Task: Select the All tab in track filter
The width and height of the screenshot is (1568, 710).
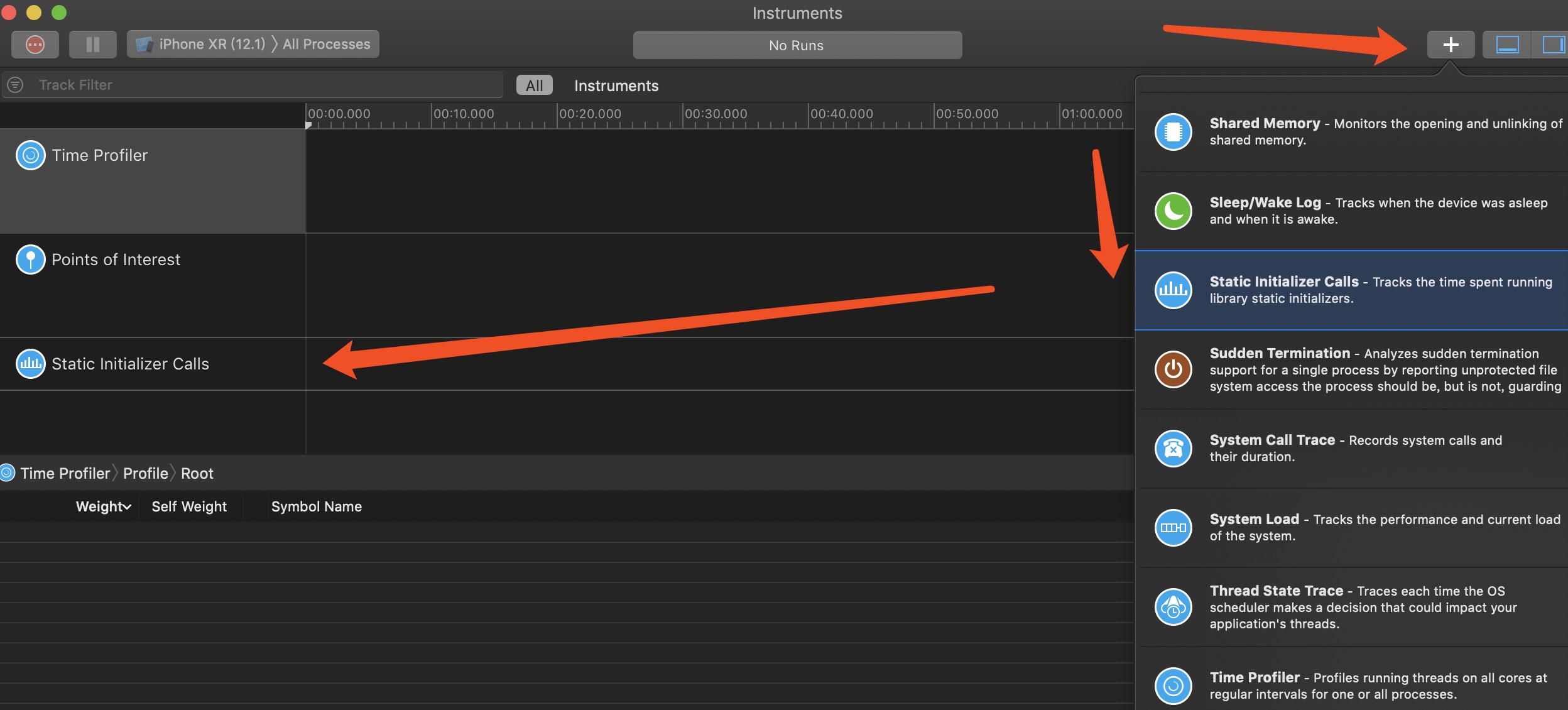Action: point(534,85)
